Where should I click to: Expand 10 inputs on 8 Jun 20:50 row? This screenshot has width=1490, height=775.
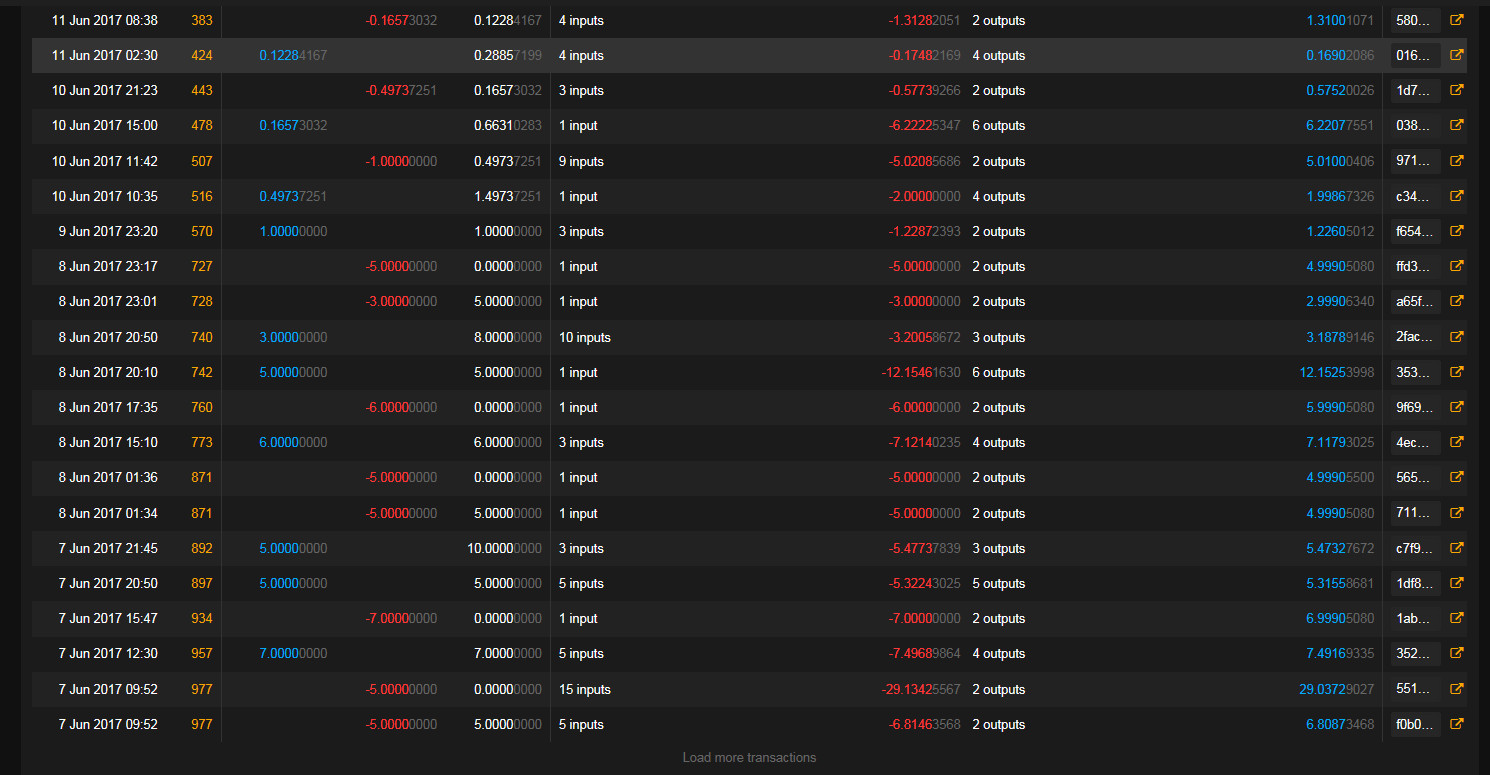pyautogui.click(x=585, y=337)
